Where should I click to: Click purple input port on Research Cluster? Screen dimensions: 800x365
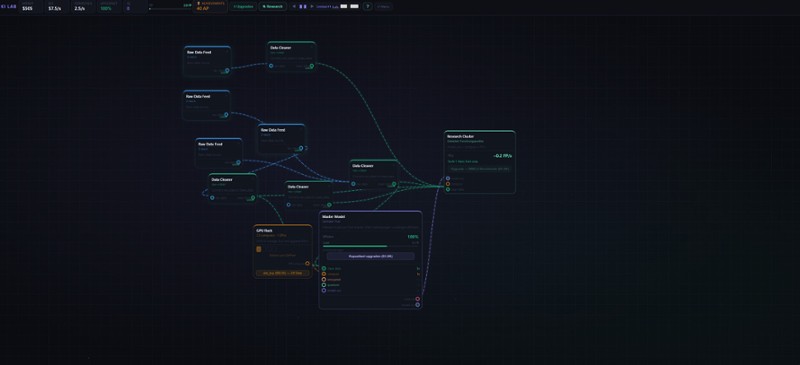pos(448,179)
